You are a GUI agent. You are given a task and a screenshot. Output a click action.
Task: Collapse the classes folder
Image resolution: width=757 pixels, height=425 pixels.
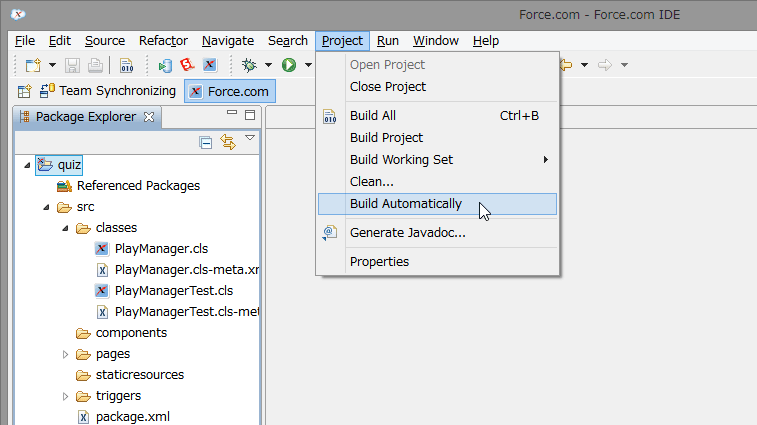point(65,228)
